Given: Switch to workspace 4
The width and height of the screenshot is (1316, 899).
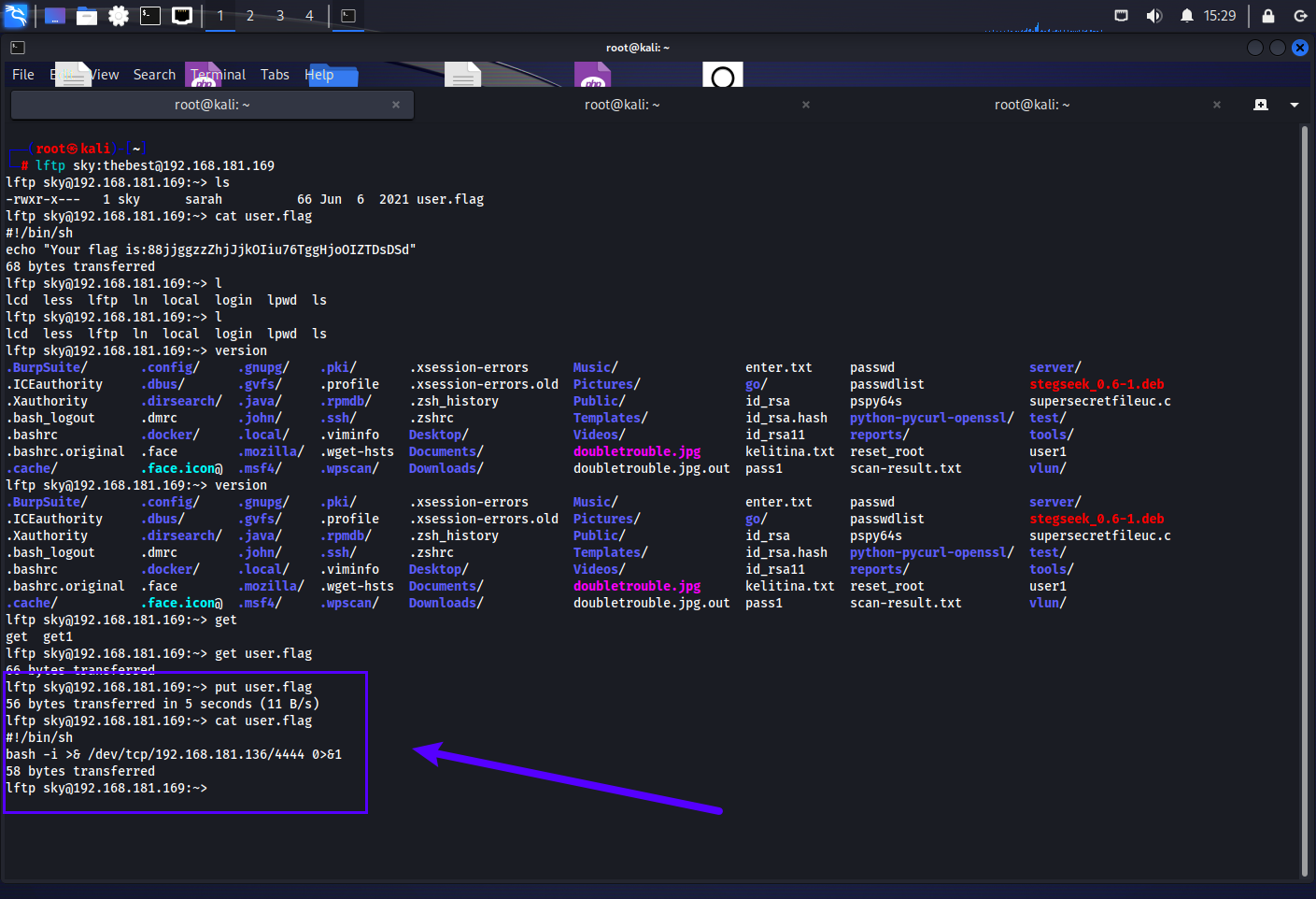Looking at the screenshot, I should click(310, 16).
